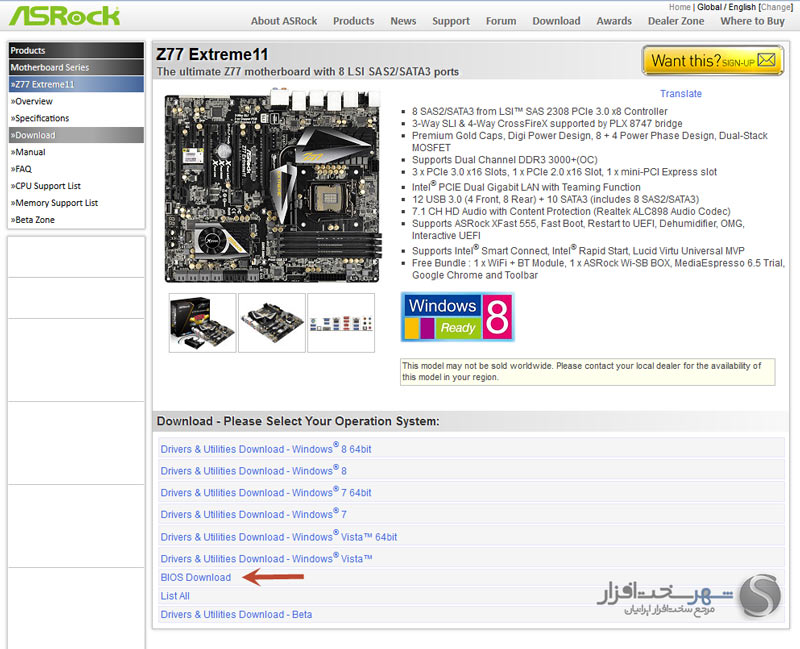Open Windows Vista 64bit drivers download

coord(279,536)
